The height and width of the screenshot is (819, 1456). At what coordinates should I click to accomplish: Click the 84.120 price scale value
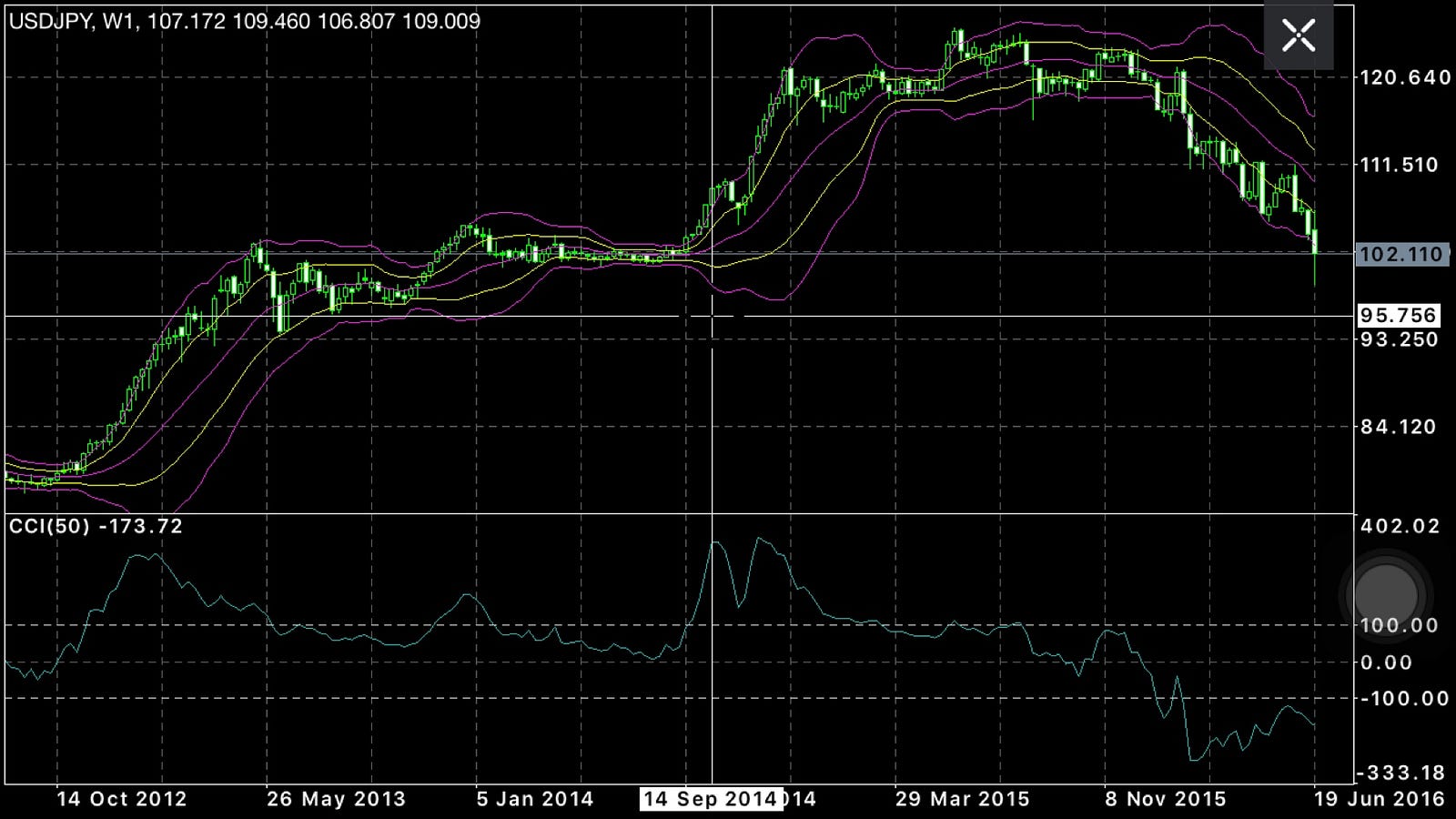pyautogui.click(x=1400, y=427)
